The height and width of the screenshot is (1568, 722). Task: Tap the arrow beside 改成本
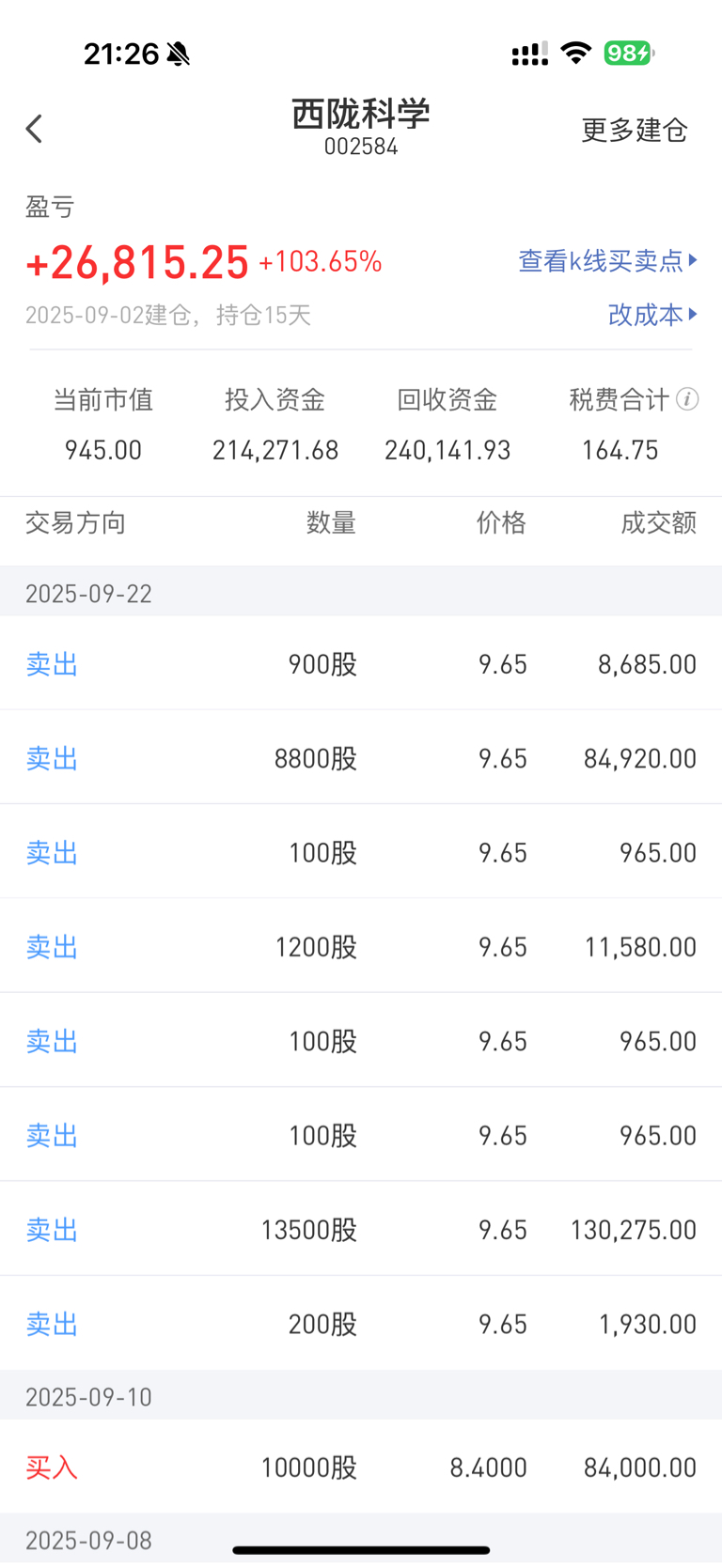pyautogui.click(x=693, y=314)
